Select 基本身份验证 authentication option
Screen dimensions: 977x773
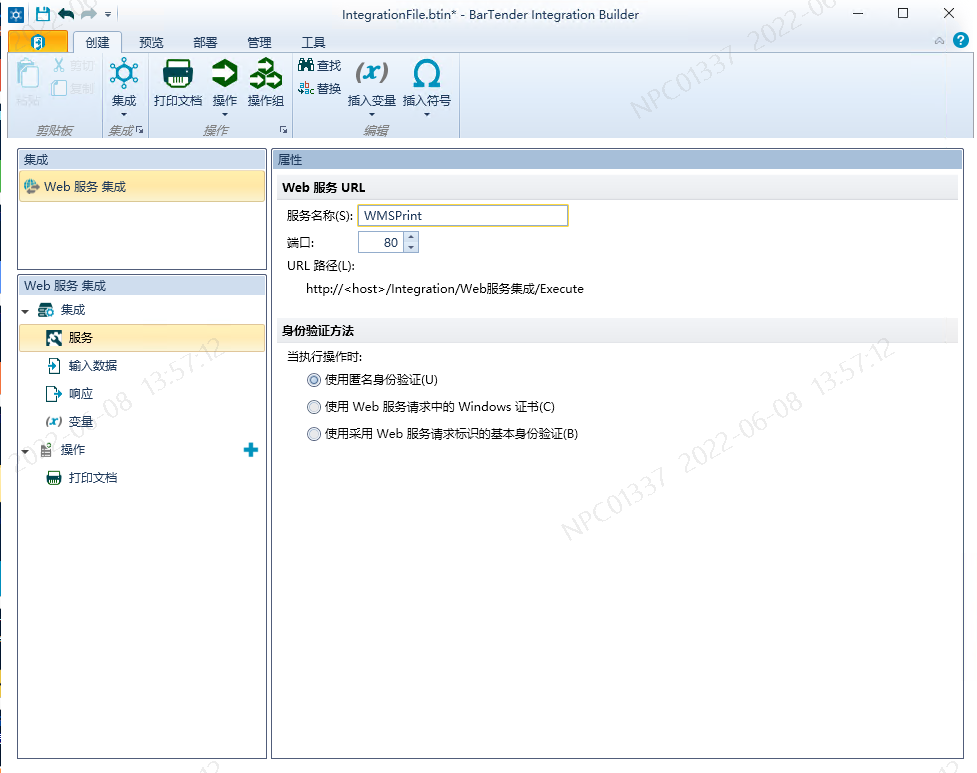[313, 433]
